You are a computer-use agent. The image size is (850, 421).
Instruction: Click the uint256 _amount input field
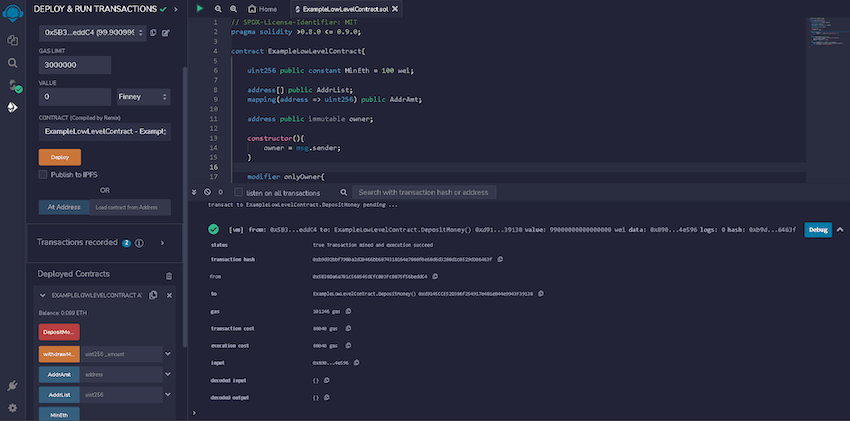[x=121, y=354]
